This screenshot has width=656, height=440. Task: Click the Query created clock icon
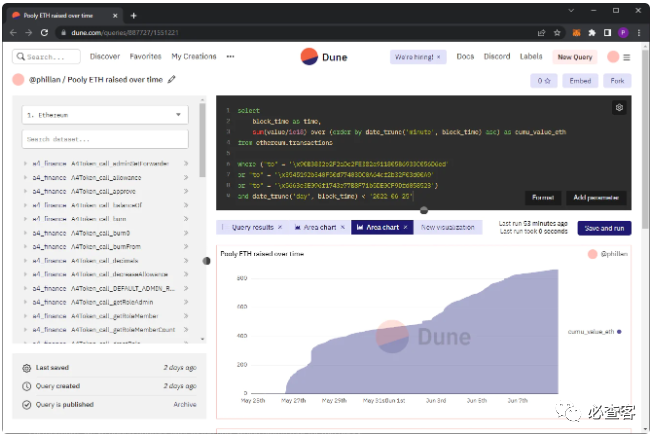26,386
